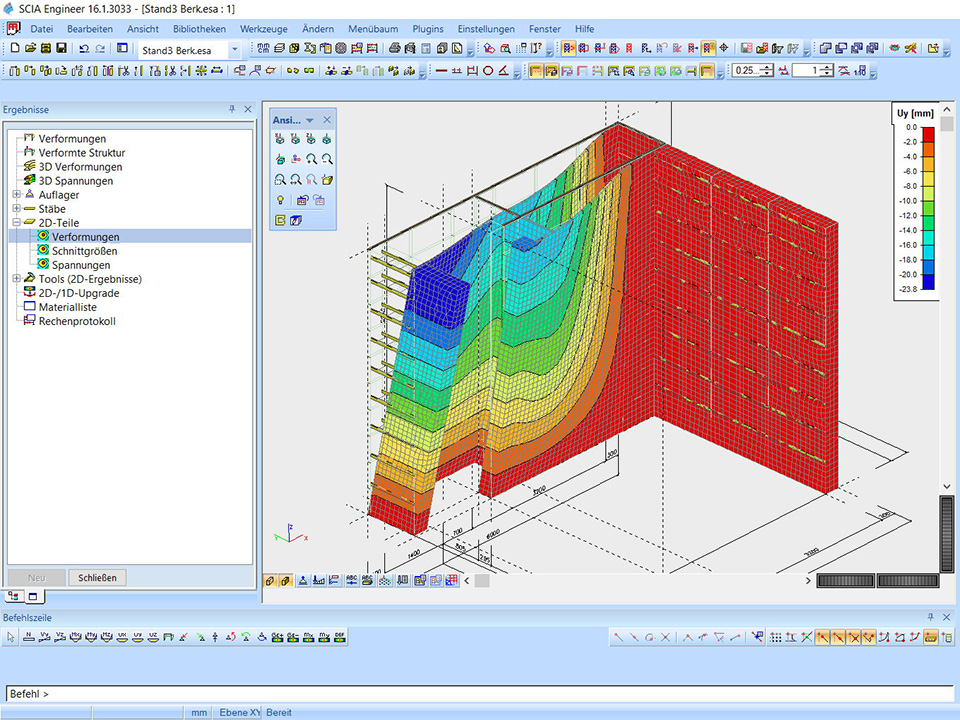Collapse the 2D-Teile tree node
Screen dimensions: 960x720
coord(17,223)
